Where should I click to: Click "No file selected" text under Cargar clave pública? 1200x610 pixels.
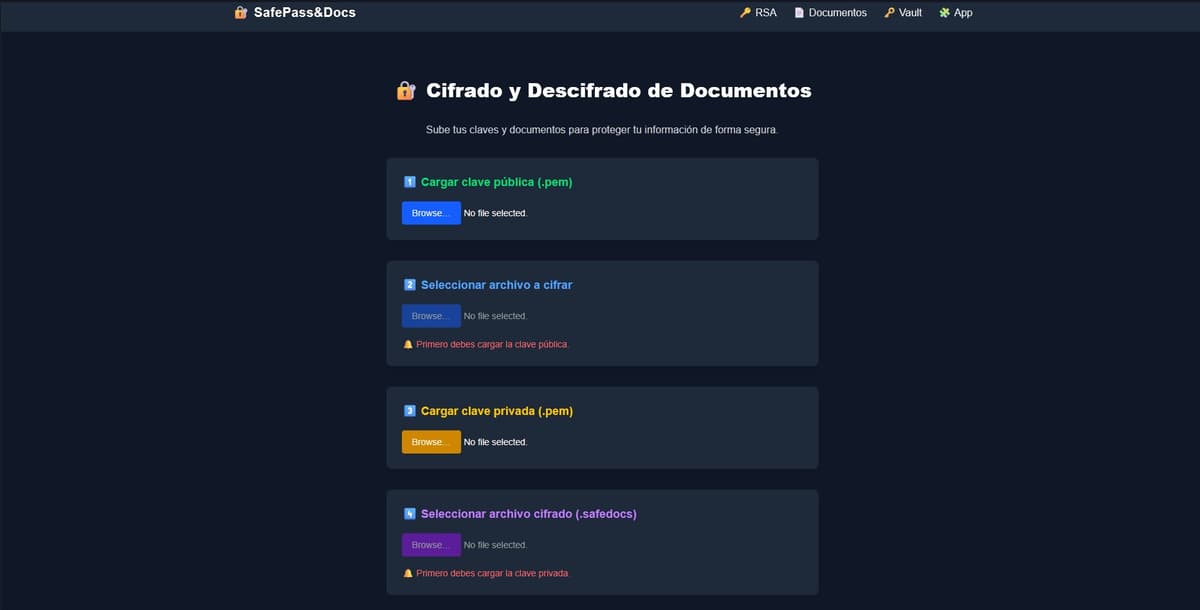495,213
